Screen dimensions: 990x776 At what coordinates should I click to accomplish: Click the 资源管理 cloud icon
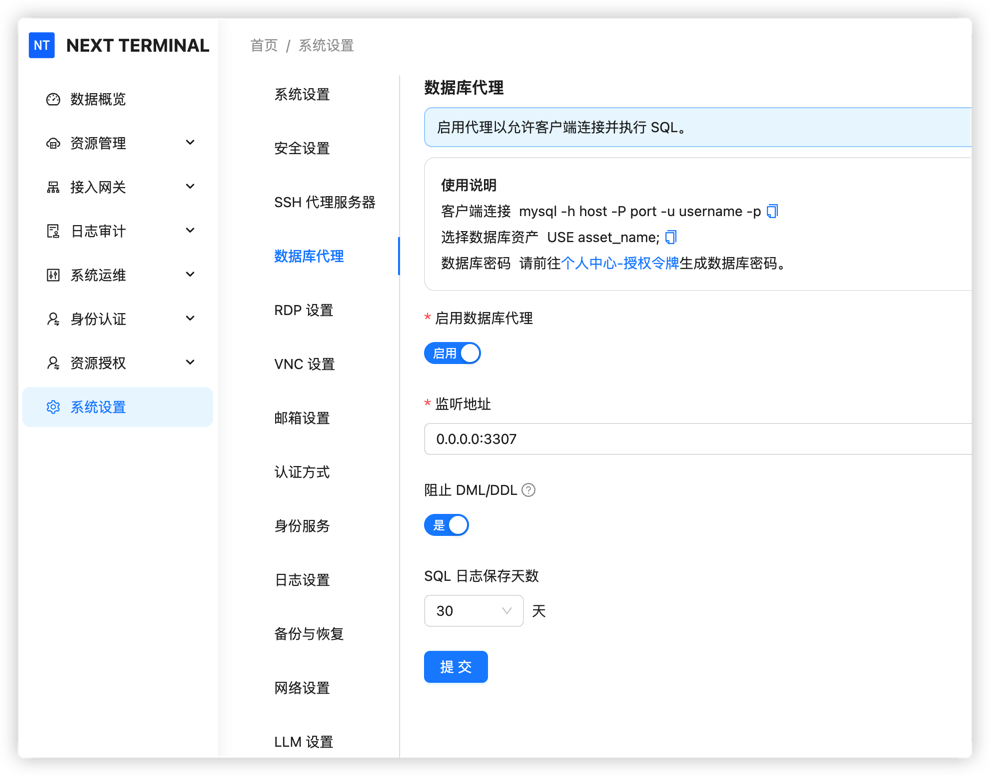click(x=53, y=143)
